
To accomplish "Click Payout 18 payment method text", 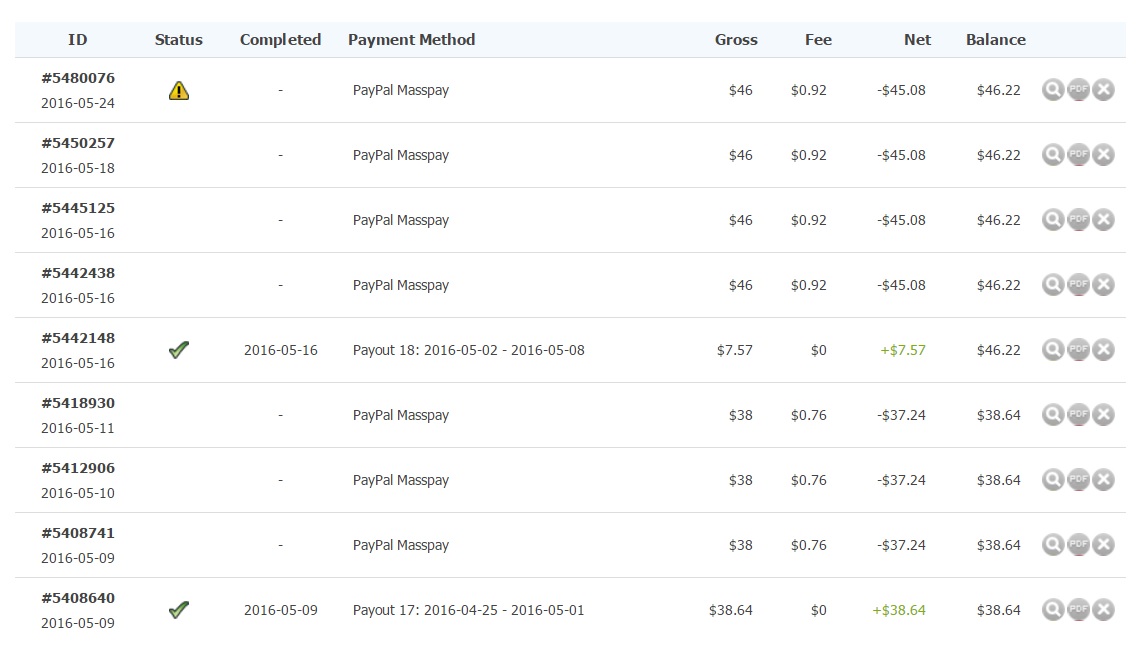I will click(468, 350).
